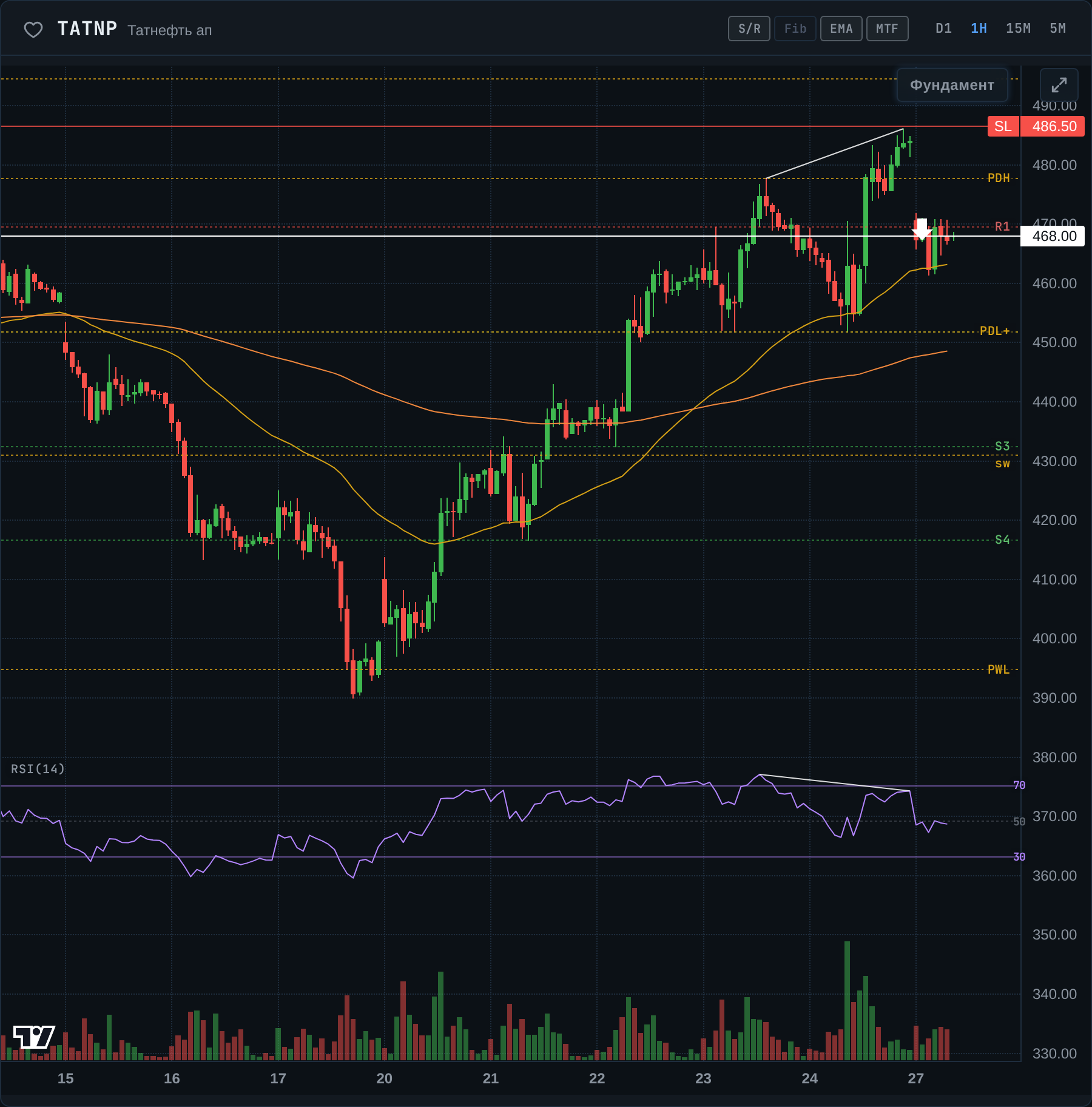Switch to the 15M timeframe
Image resolution: width=1092 pixels, height=1107 pixels.
[x=1018, y=29]
